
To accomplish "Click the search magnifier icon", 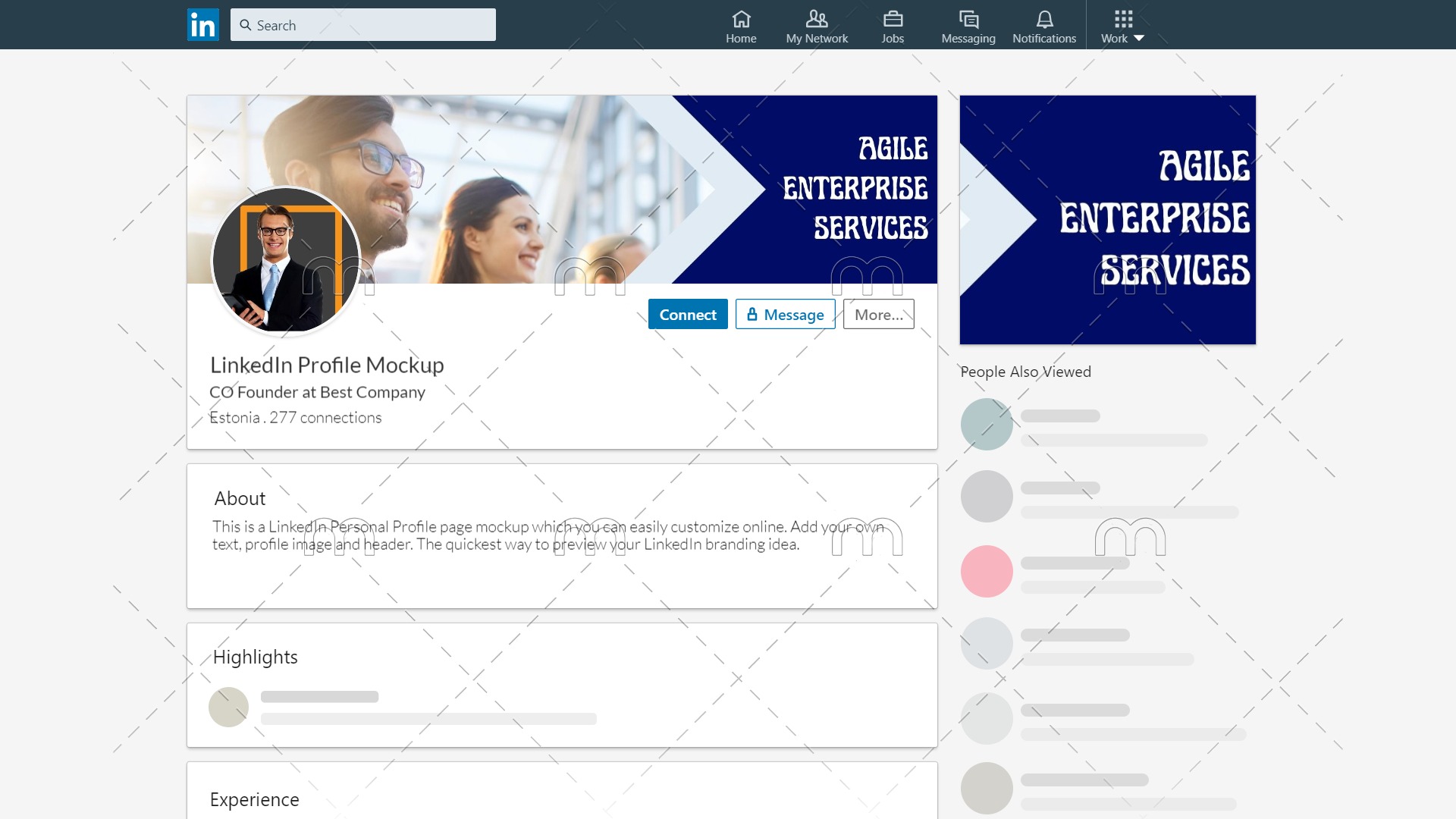I will (246, 25).
